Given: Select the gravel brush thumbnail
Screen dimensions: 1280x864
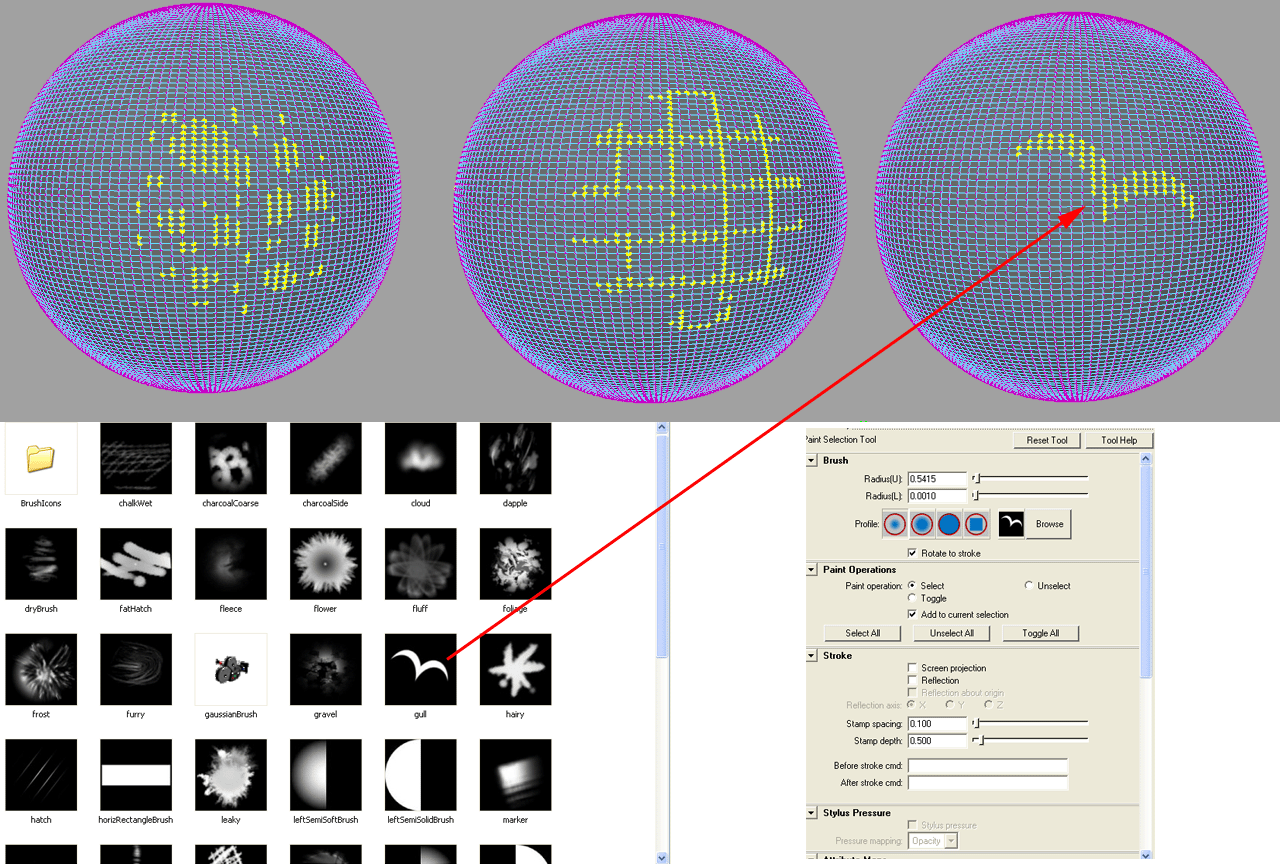Looking at the screenshot, I should [326, 669].
